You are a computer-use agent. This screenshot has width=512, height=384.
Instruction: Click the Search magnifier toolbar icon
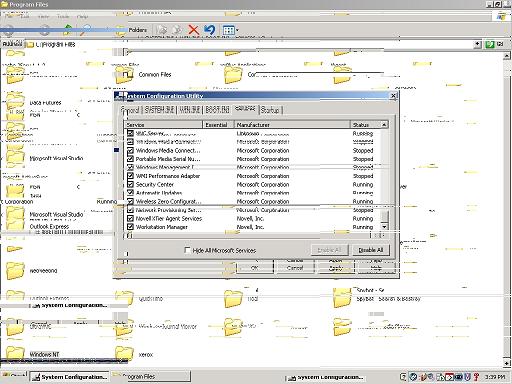[86, 30]
